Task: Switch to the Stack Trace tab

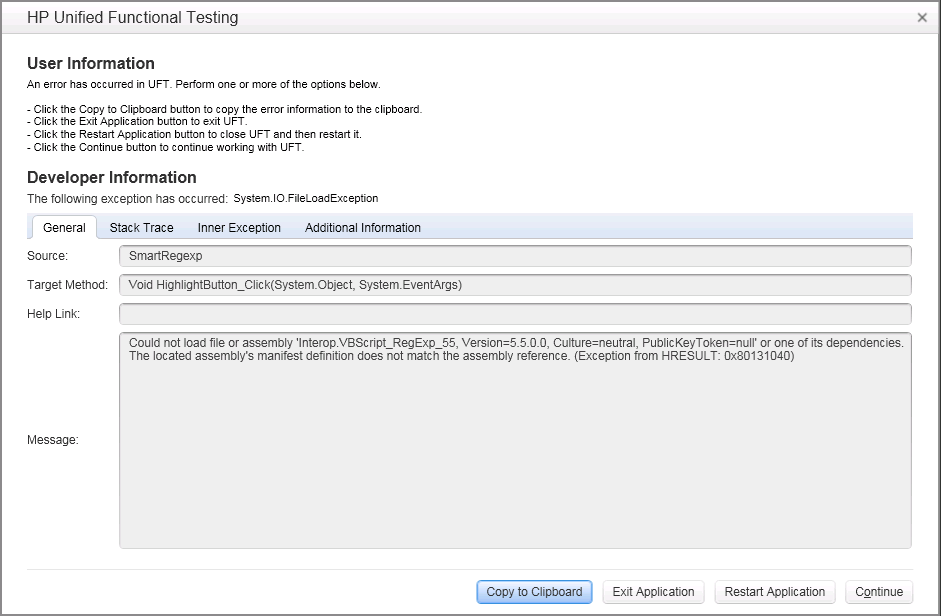Action: [141, 227]
